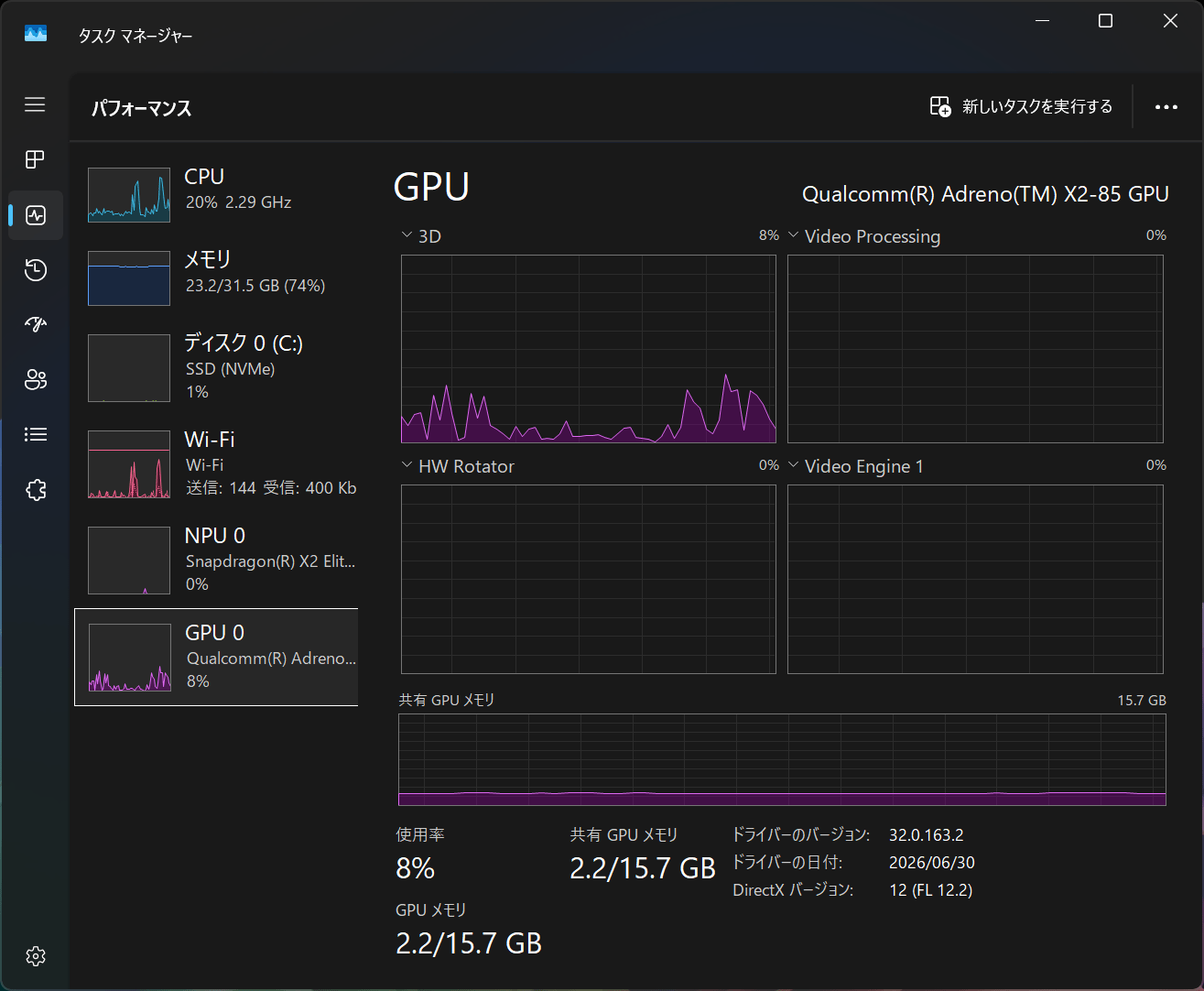This screenshot has width=1204, height=991.
Task: Select the ディスク 0 (C:) entry
Action: [216, 367]
